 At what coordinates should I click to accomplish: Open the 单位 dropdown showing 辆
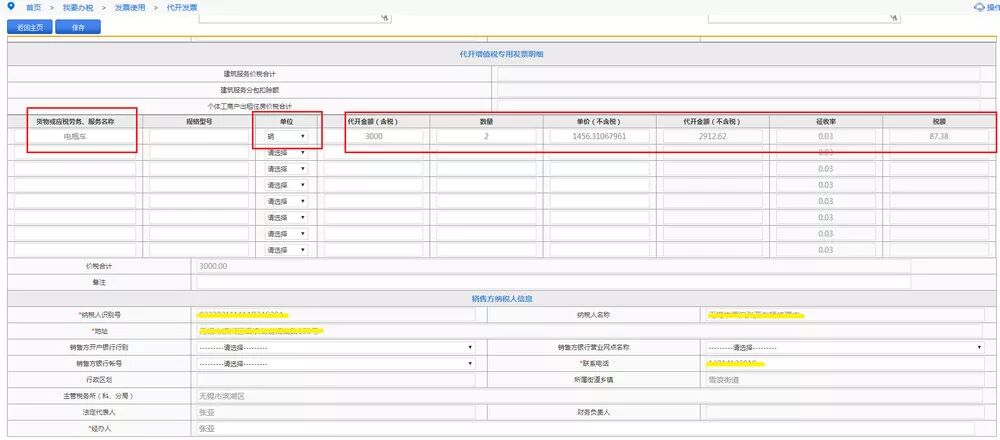tap(286, 136)
